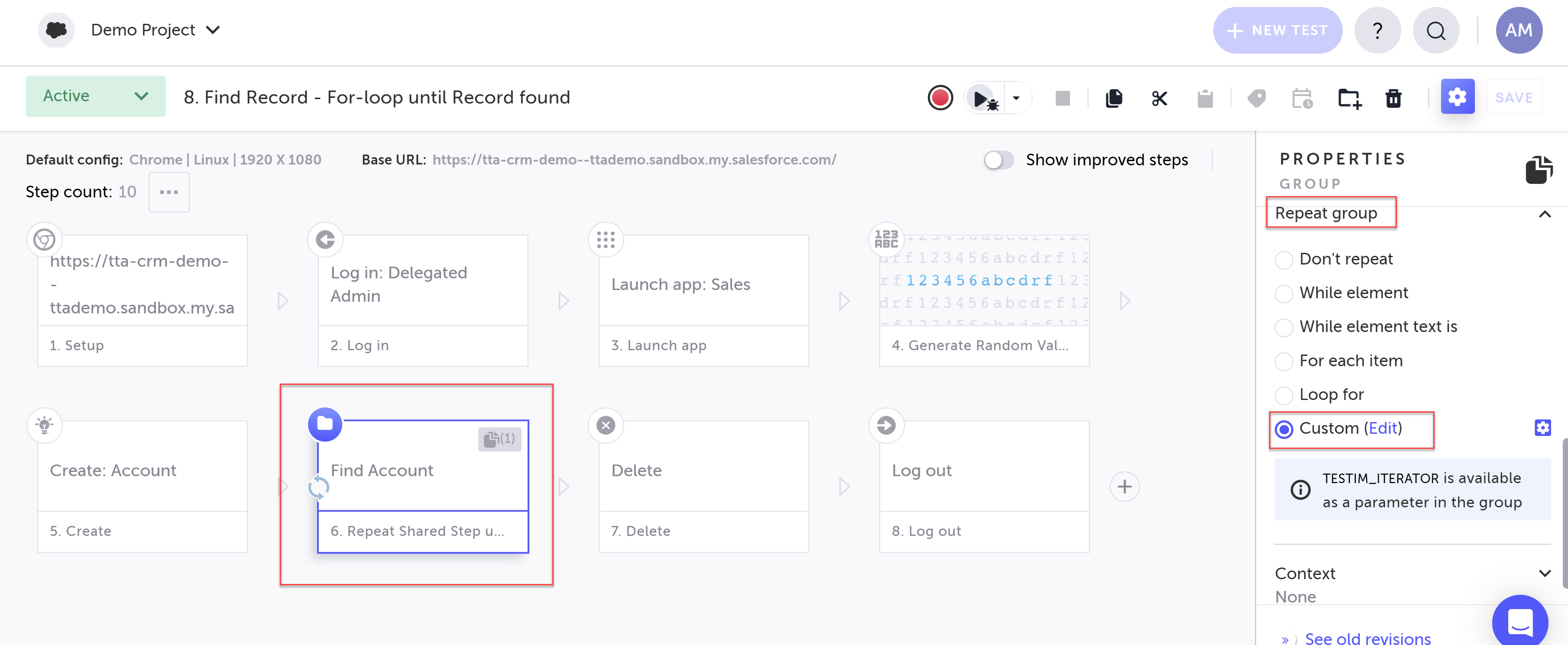The image size is (1568, 645).
Task: Expand the Context section
Action: click(x=1544, y=573)
